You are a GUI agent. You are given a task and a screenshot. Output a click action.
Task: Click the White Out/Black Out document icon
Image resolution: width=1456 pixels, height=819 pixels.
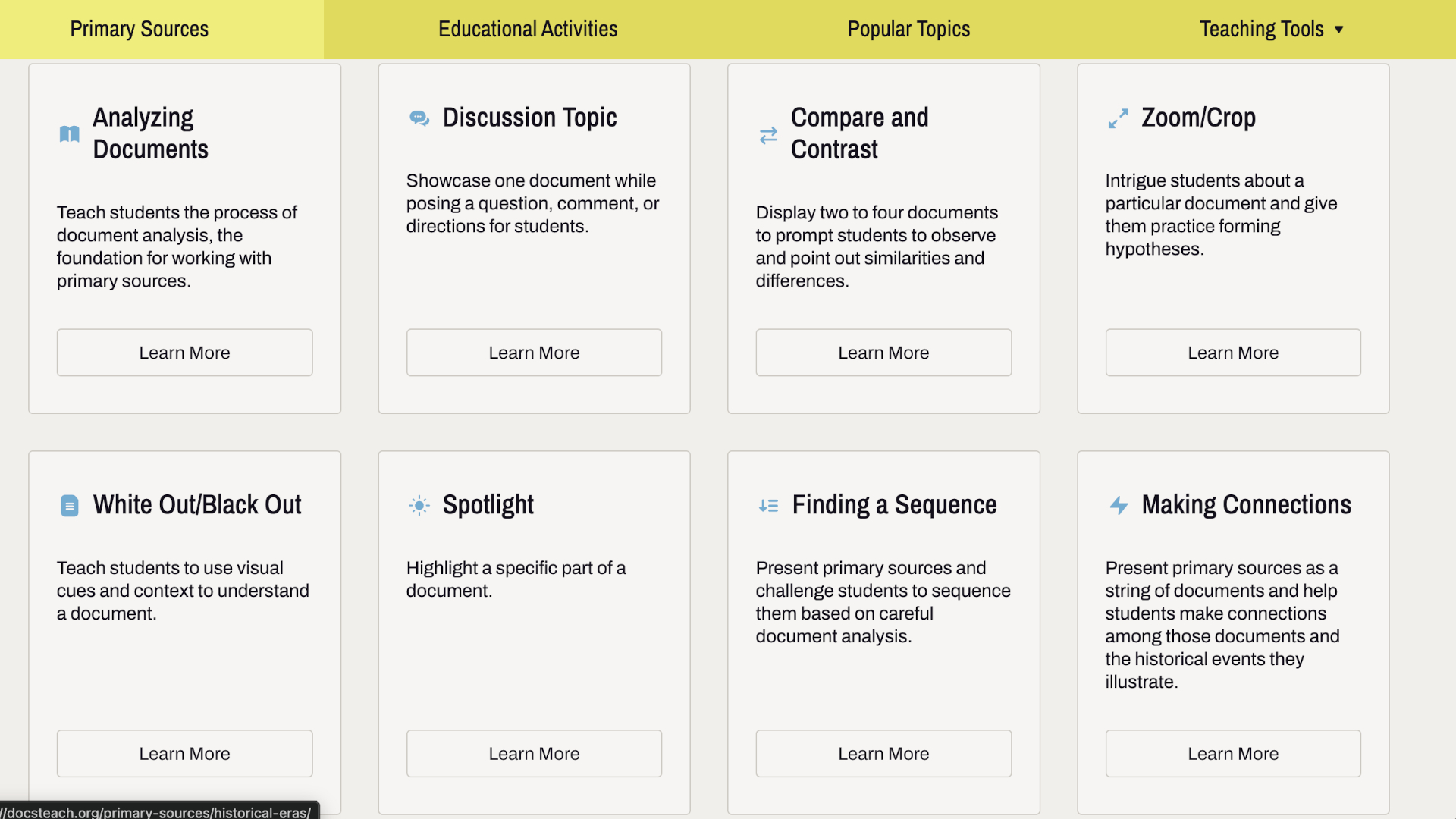(x=69, y=506)
